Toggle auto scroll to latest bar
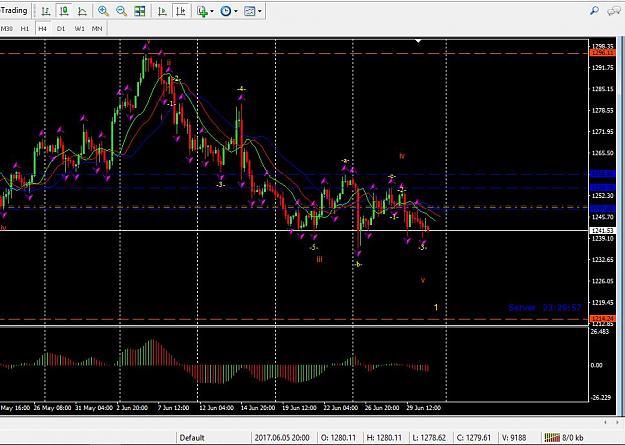 (162, 11)
